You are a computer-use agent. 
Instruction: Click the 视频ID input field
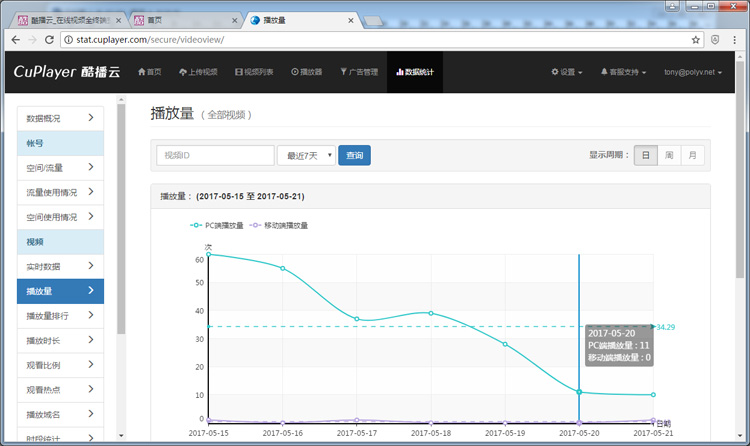215,156
